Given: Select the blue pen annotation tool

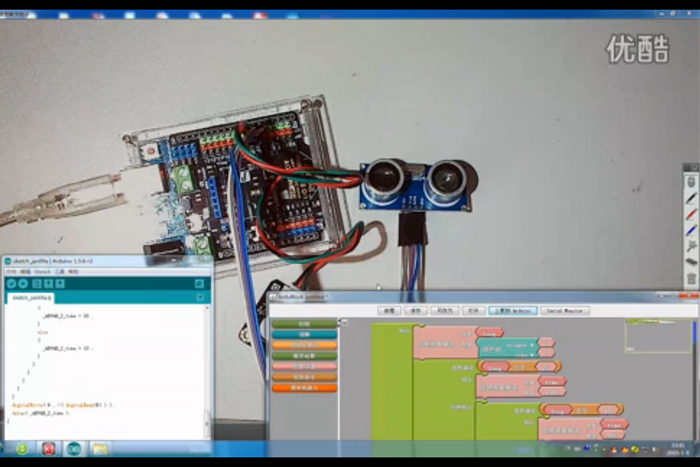Looking at the screenshot, I should tap(691, 231).
